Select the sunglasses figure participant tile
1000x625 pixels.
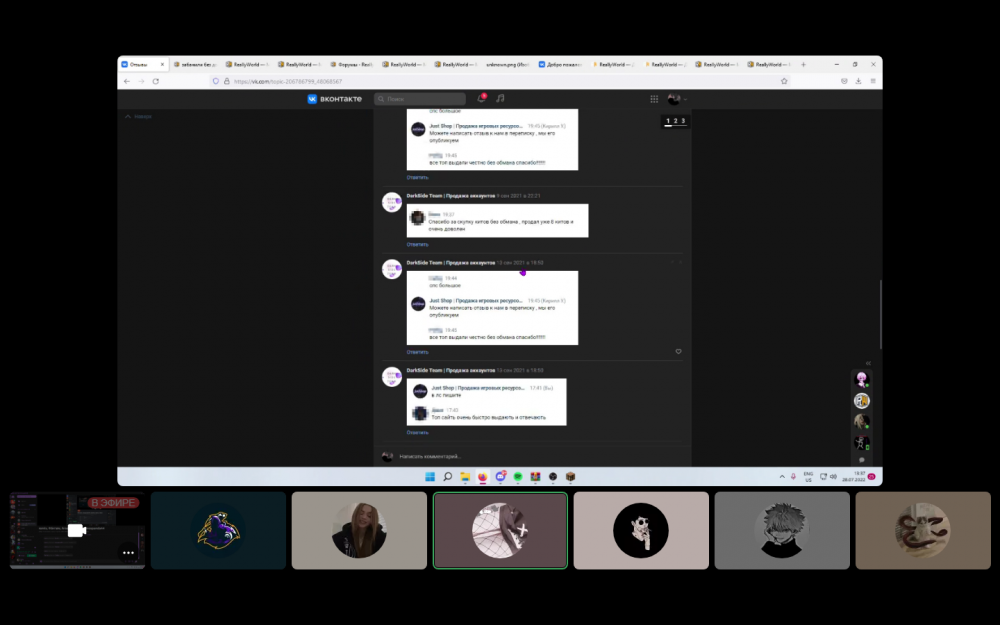(x=641, y=531)
